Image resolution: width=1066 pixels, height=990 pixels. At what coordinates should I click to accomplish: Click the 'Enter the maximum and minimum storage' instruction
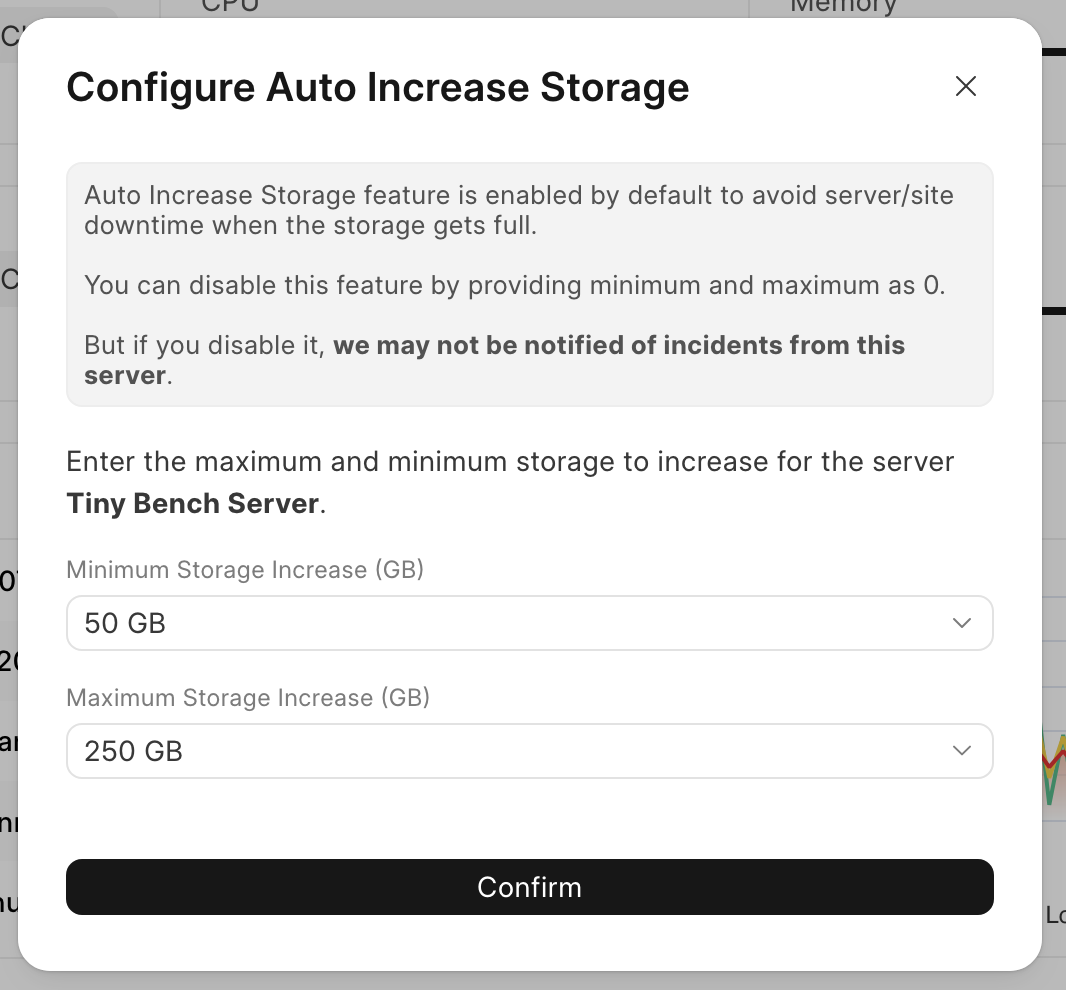coord(510,462)
